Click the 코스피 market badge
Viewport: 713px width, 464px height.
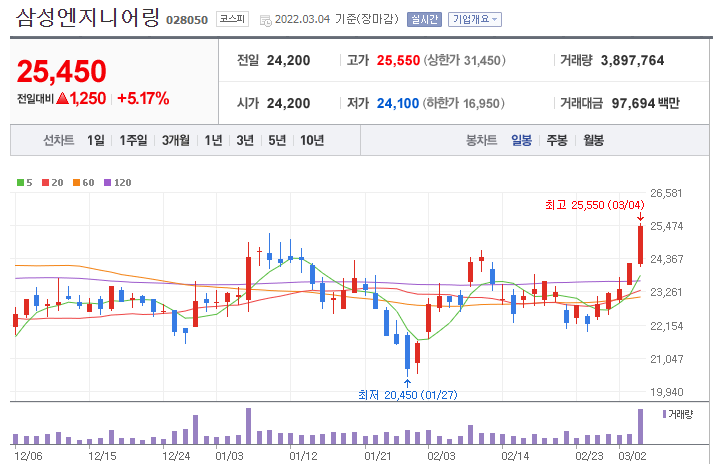click(232, 19)
